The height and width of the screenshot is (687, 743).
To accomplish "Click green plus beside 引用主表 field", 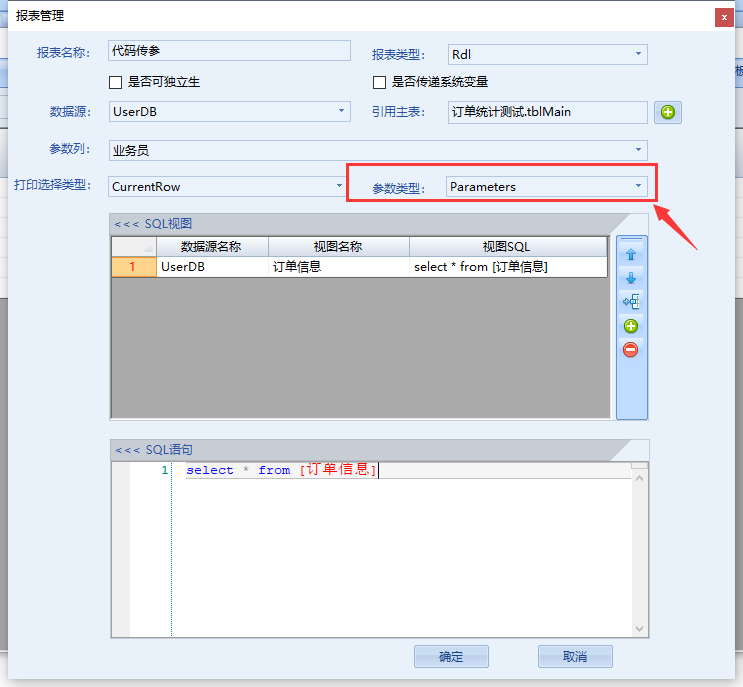I will 668,112.
